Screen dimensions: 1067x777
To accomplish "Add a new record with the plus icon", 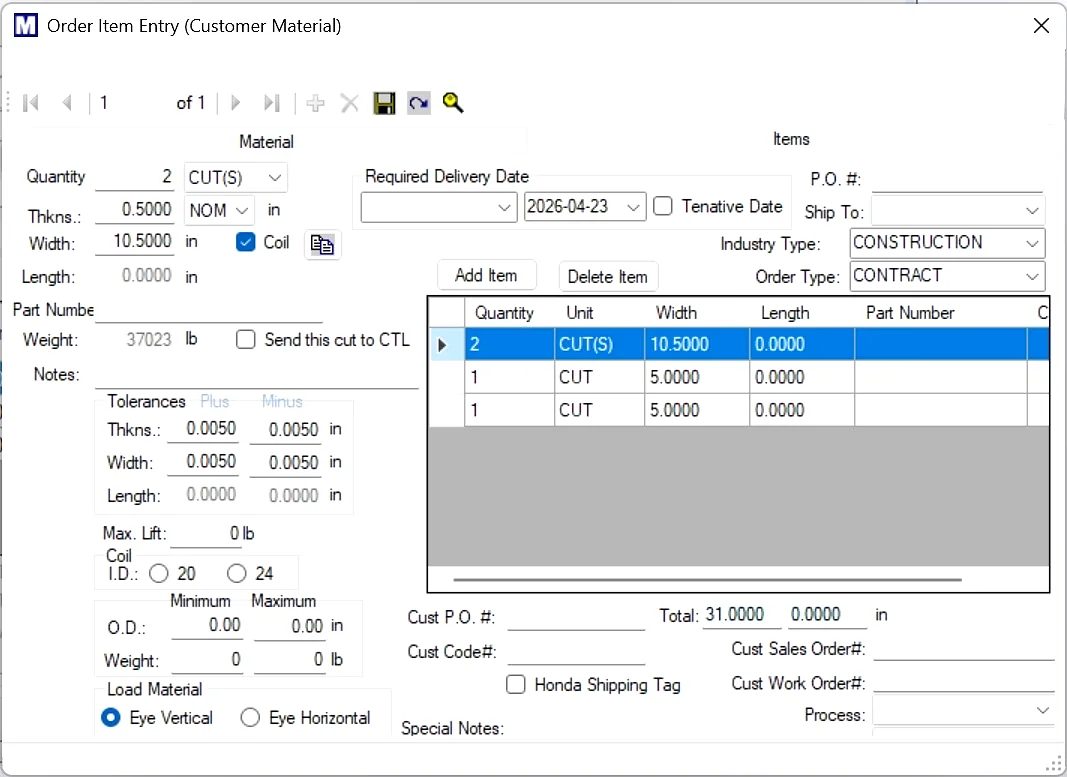I will click(315, 102).
